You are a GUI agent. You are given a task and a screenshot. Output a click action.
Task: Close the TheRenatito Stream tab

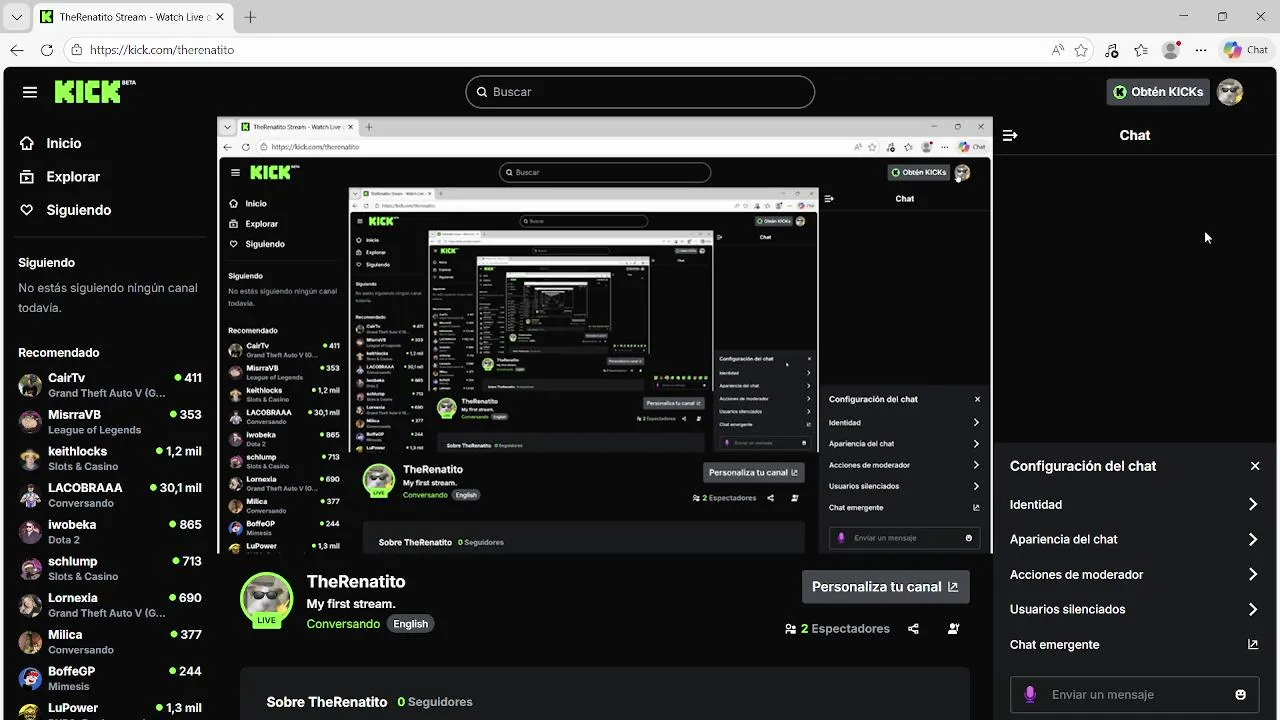tap(220, 17)
